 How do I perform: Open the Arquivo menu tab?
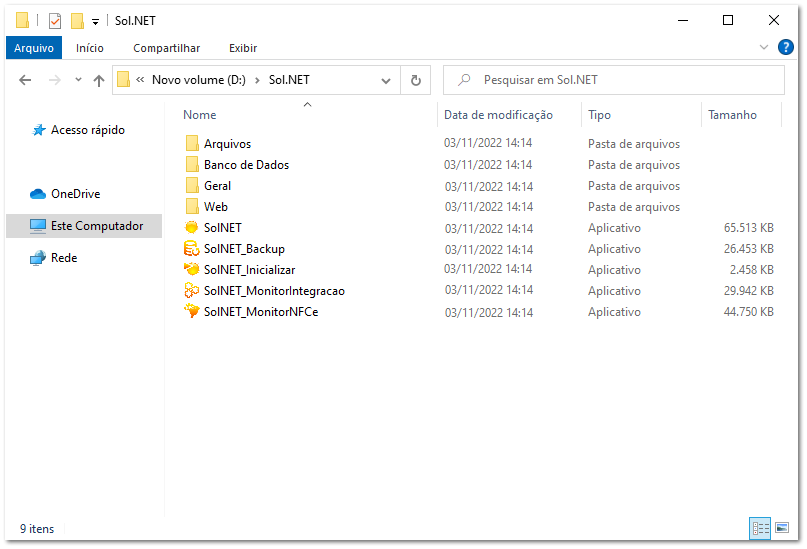click(34, 48)
